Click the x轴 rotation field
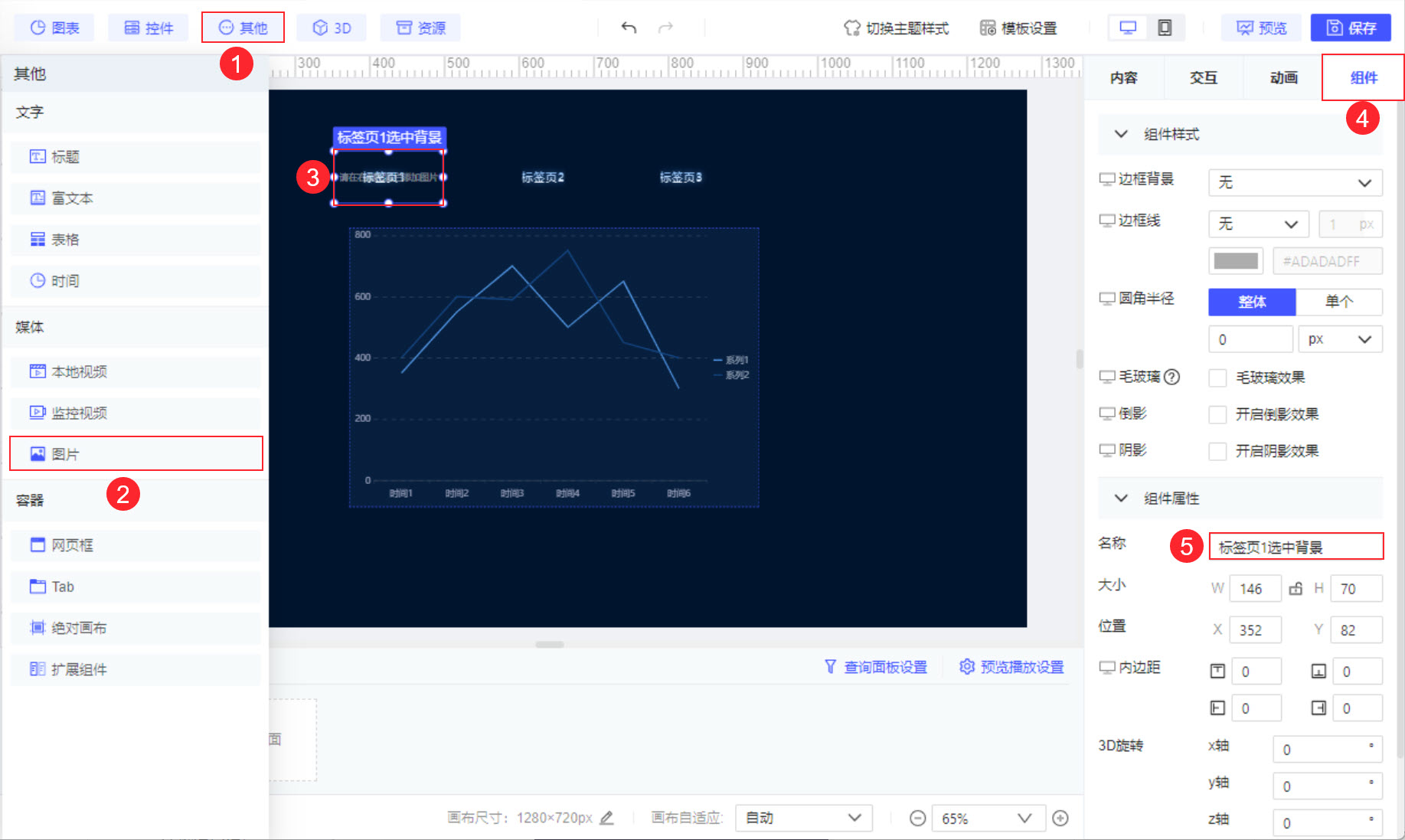The image size is (1405, 840). click(x=1328, y=750)
